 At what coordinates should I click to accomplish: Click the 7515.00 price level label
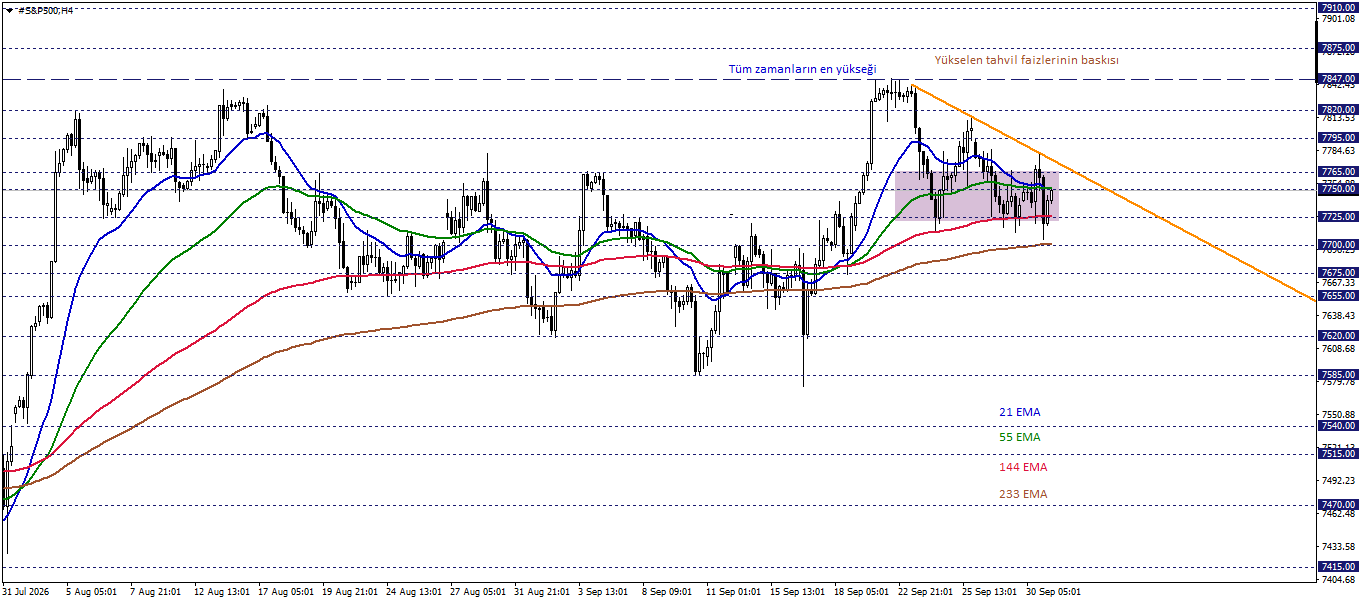coord(1339,453)
